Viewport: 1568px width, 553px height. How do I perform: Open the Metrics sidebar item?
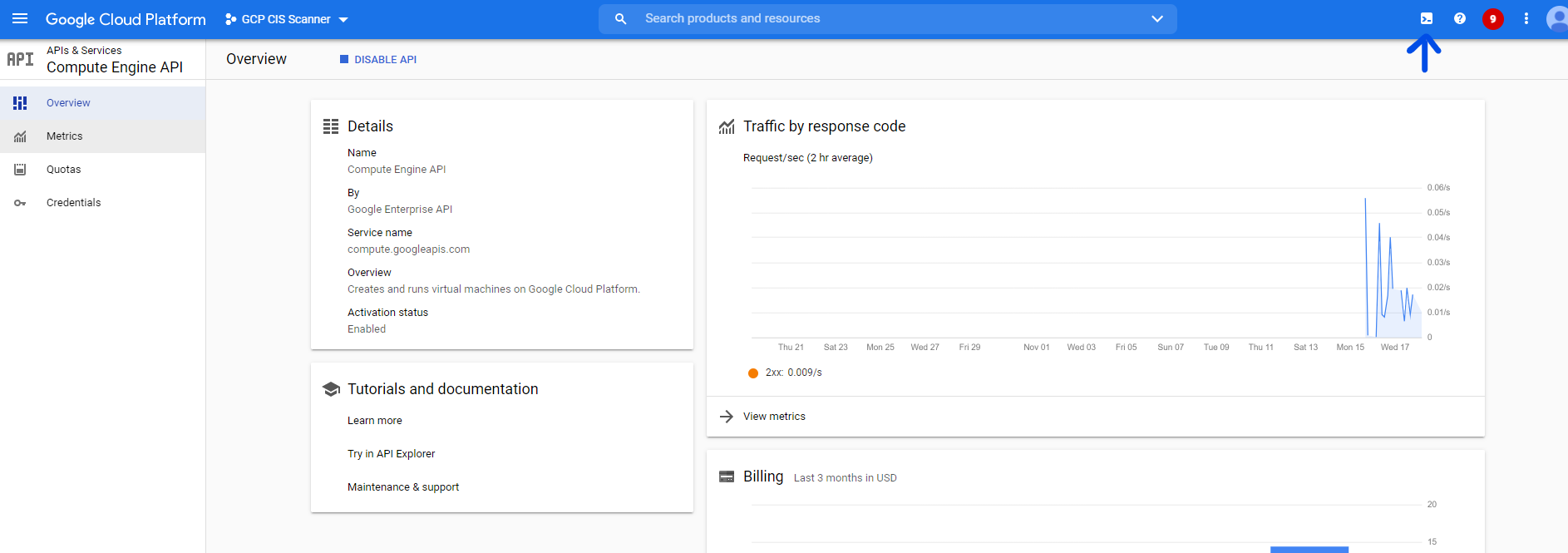(x=65, y=136)
